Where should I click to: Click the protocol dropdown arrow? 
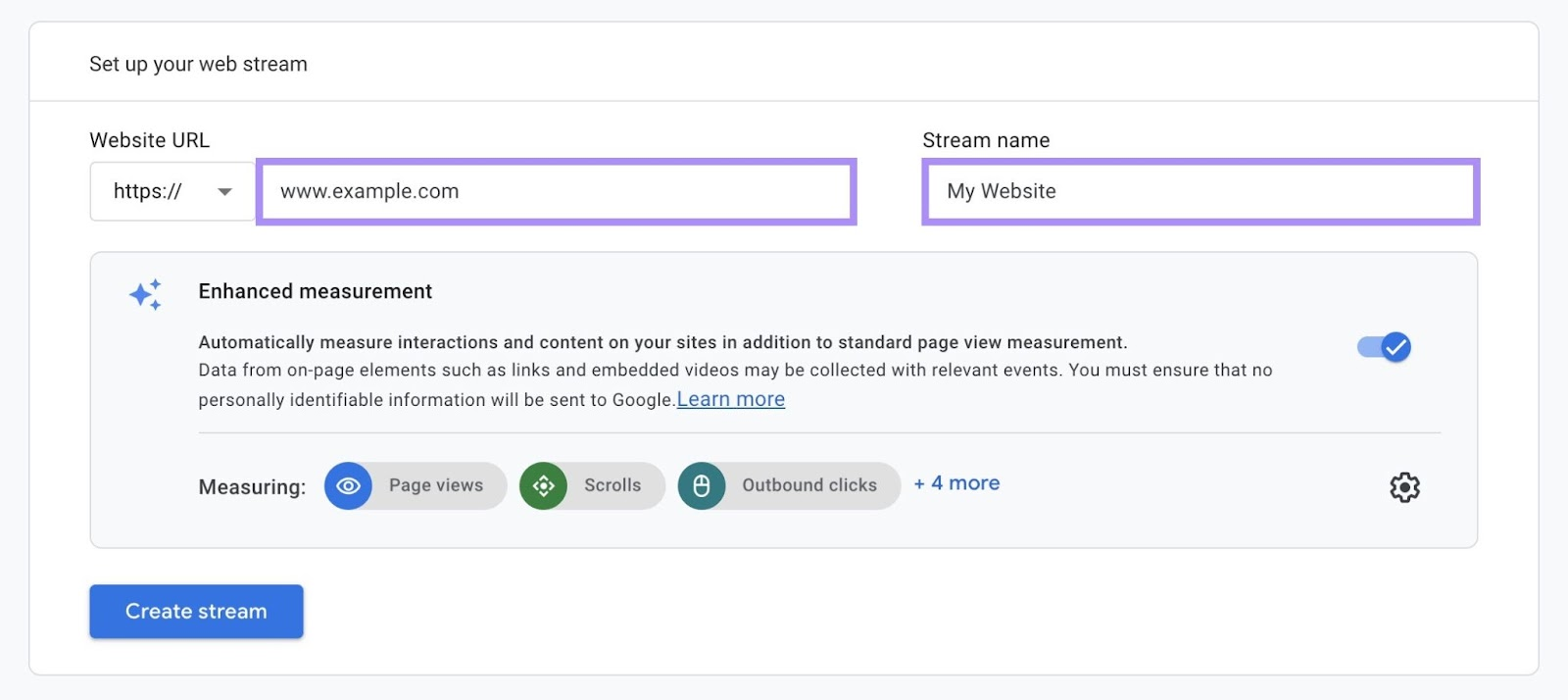(x=224, y=192)
